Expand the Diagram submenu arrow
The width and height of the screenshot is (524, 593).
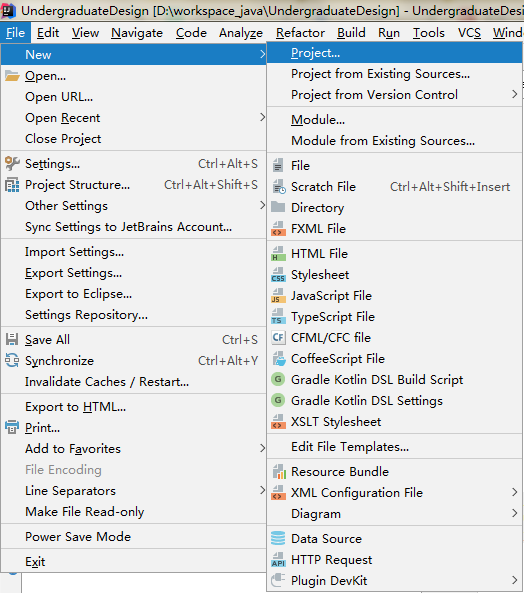pyautogui.click(x=515, y=514)
